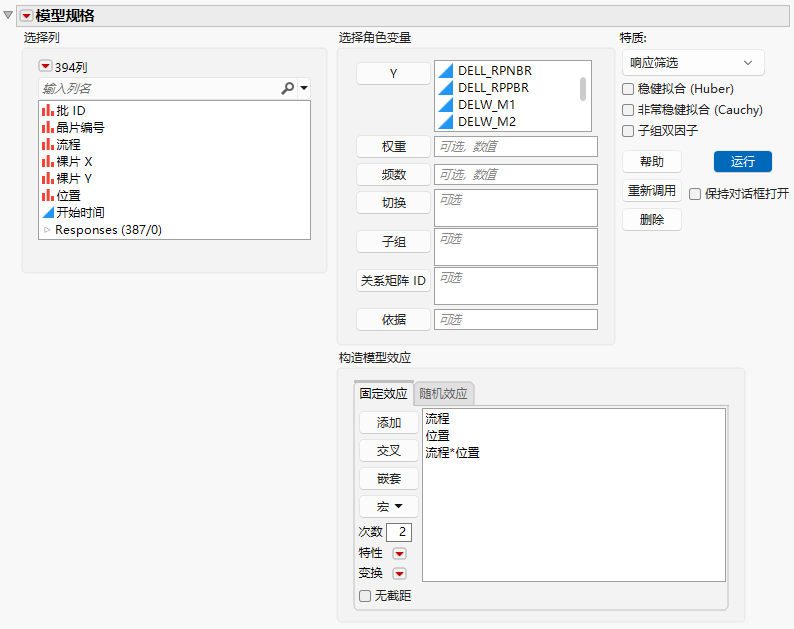Click the 依据 role button

[393, 320]
